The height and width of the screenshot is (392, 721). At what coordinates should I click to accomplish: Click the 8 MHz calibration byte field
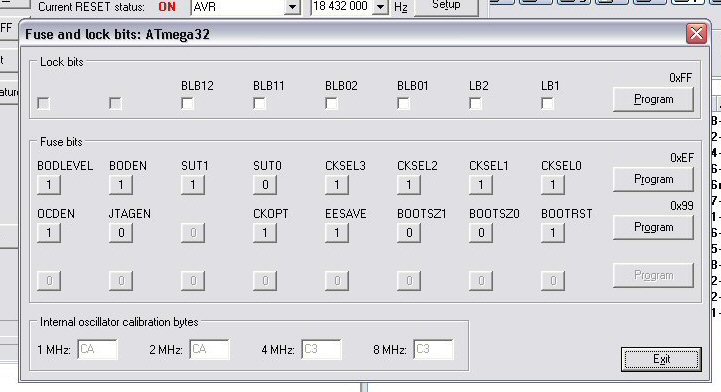click(433, 350)
